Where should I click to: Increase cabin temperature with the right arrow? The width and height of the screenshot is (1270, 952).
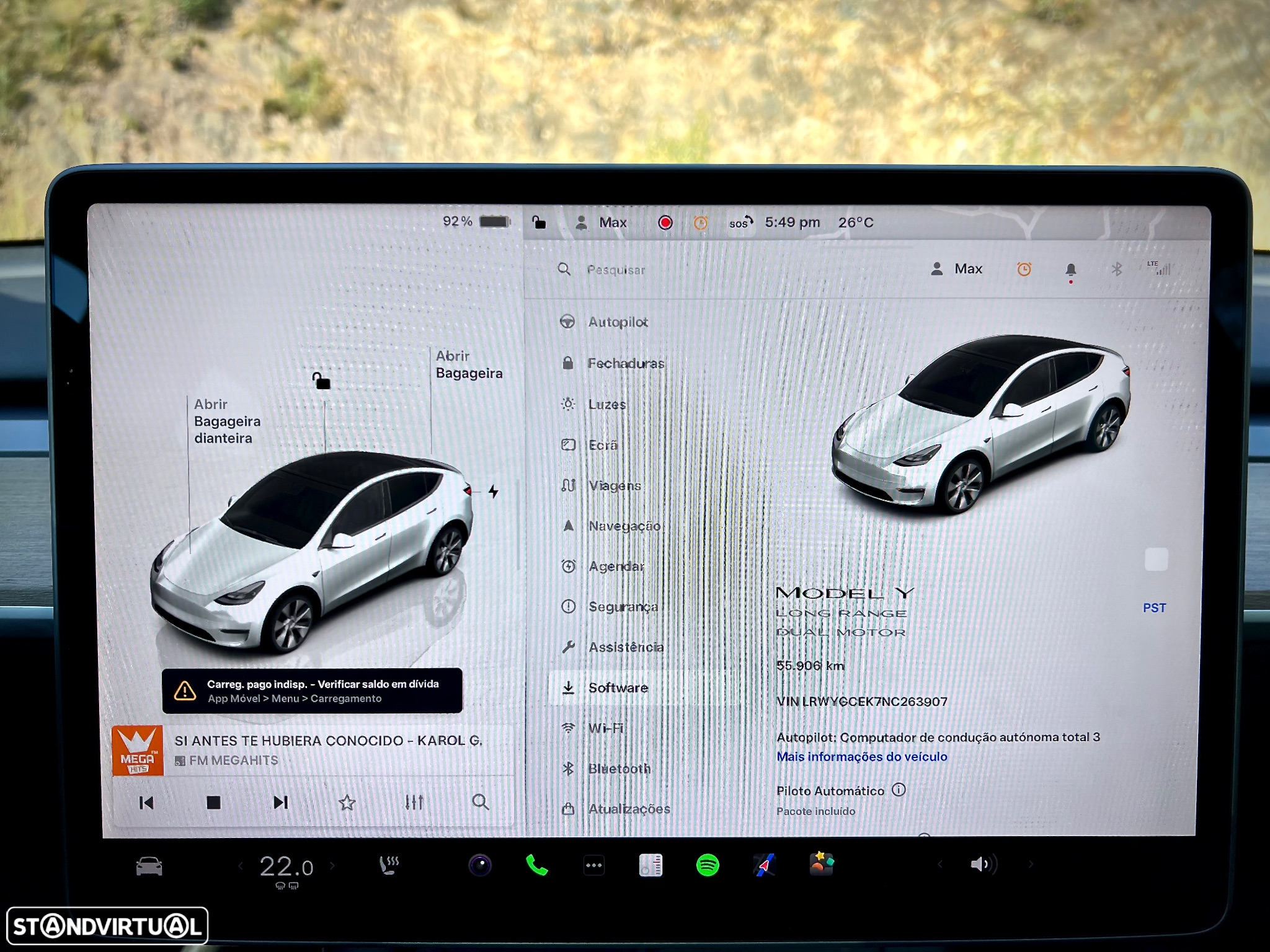(x=332, y=866)
